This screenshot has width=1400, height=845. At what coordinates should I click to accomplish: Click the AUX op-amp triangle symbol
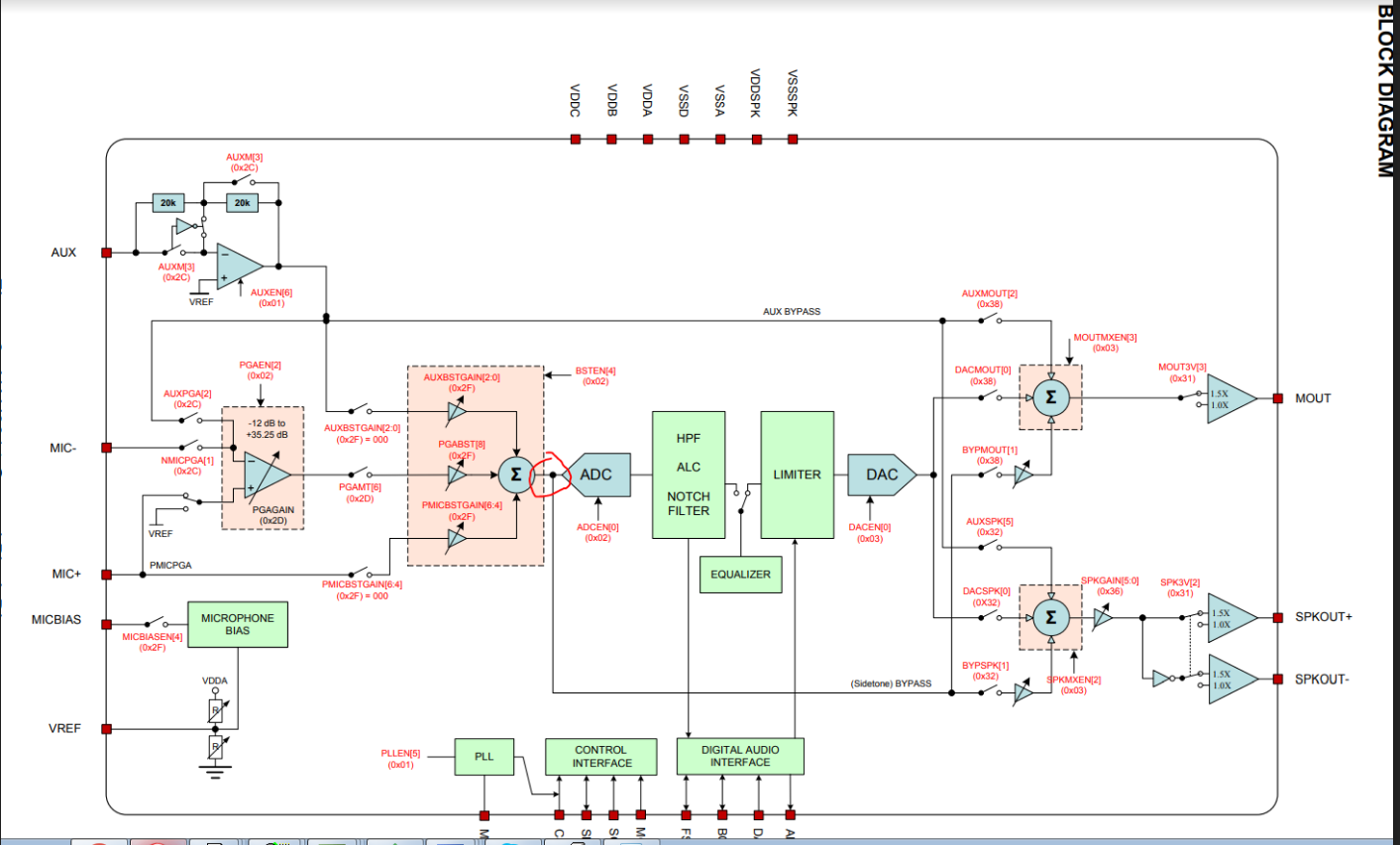240,266
